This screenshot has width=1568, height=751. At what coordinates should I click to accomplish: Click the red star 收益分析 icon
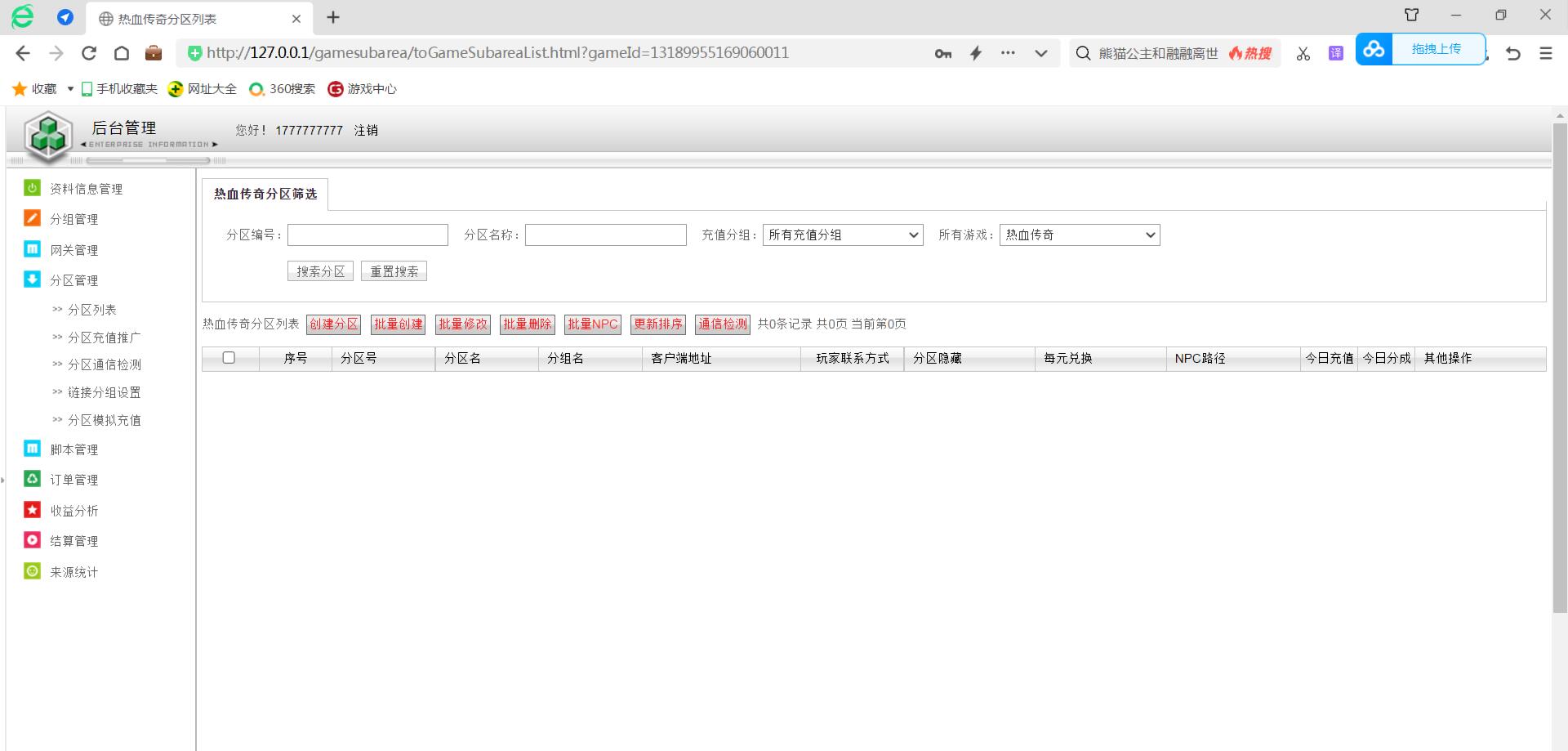(x=32, y=510)
